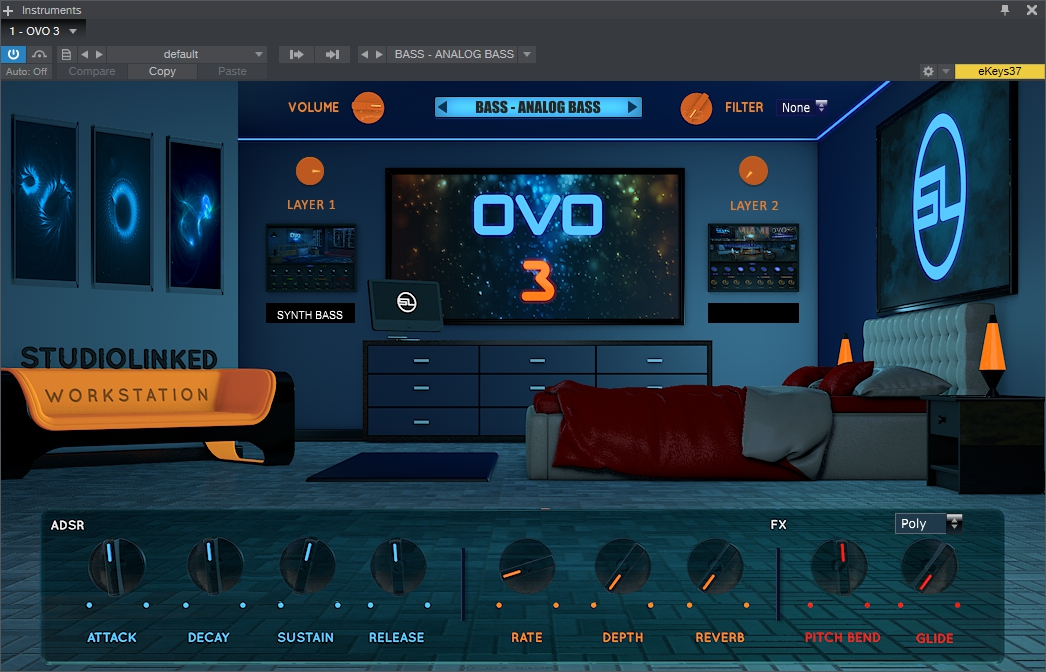1046x672 pixels.
Task: Open the 'Poly' voice mode dropdown
Action: pos(929,523)
